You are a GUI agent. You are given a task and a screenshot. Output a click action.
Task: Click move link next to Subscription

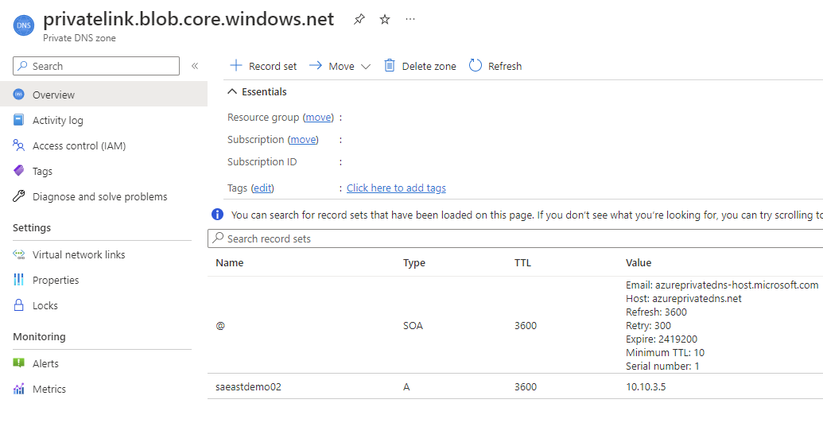(303, 140)
